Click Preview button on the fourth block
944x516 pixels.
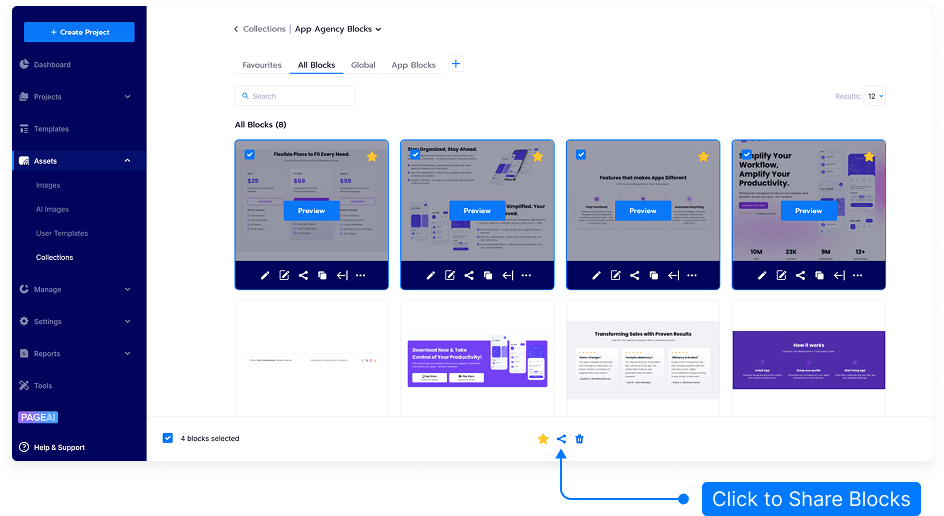click(808, 211)
